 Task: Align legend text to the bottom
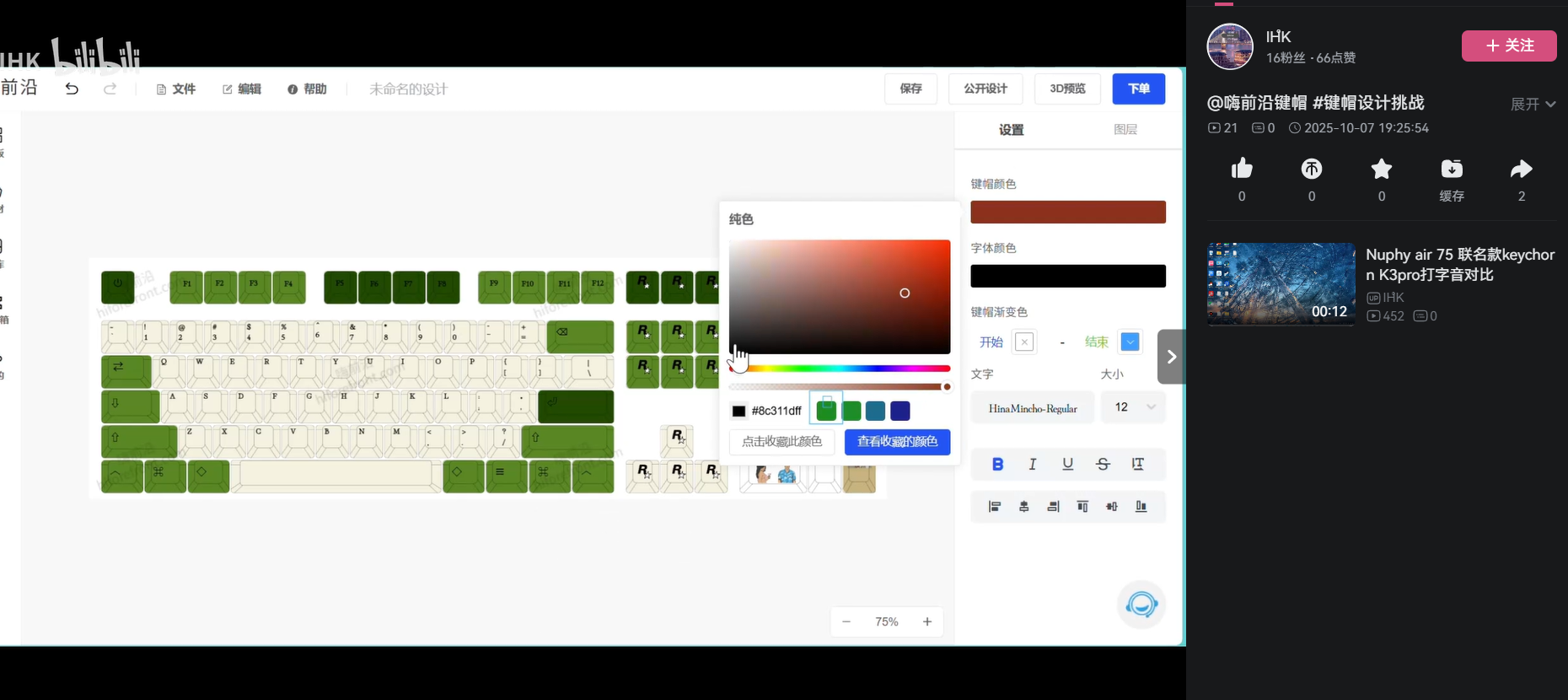(1141, 507)
